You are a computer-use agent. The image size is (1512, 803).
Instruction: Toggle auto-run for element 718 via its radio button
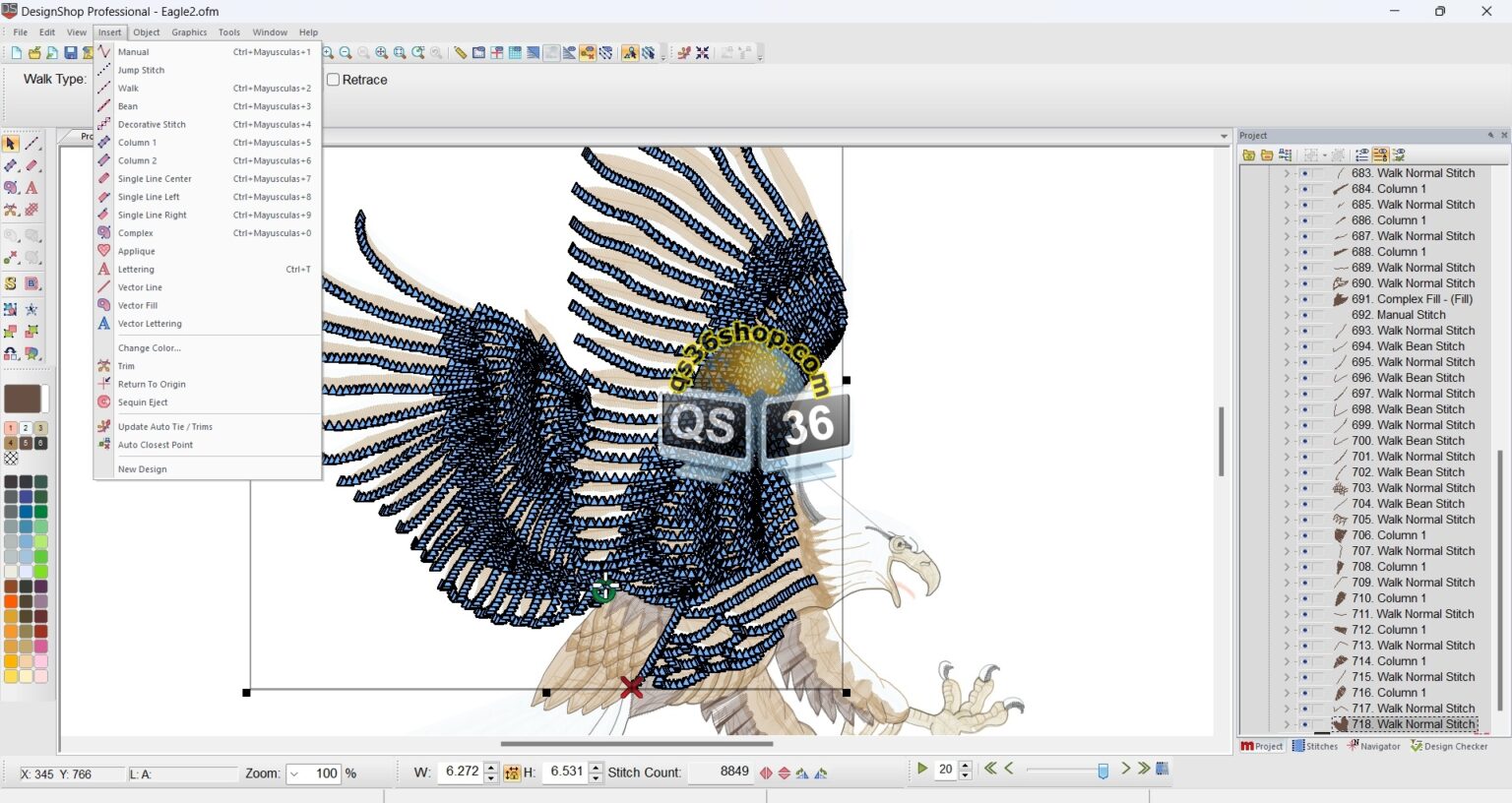click(1303, 723)
